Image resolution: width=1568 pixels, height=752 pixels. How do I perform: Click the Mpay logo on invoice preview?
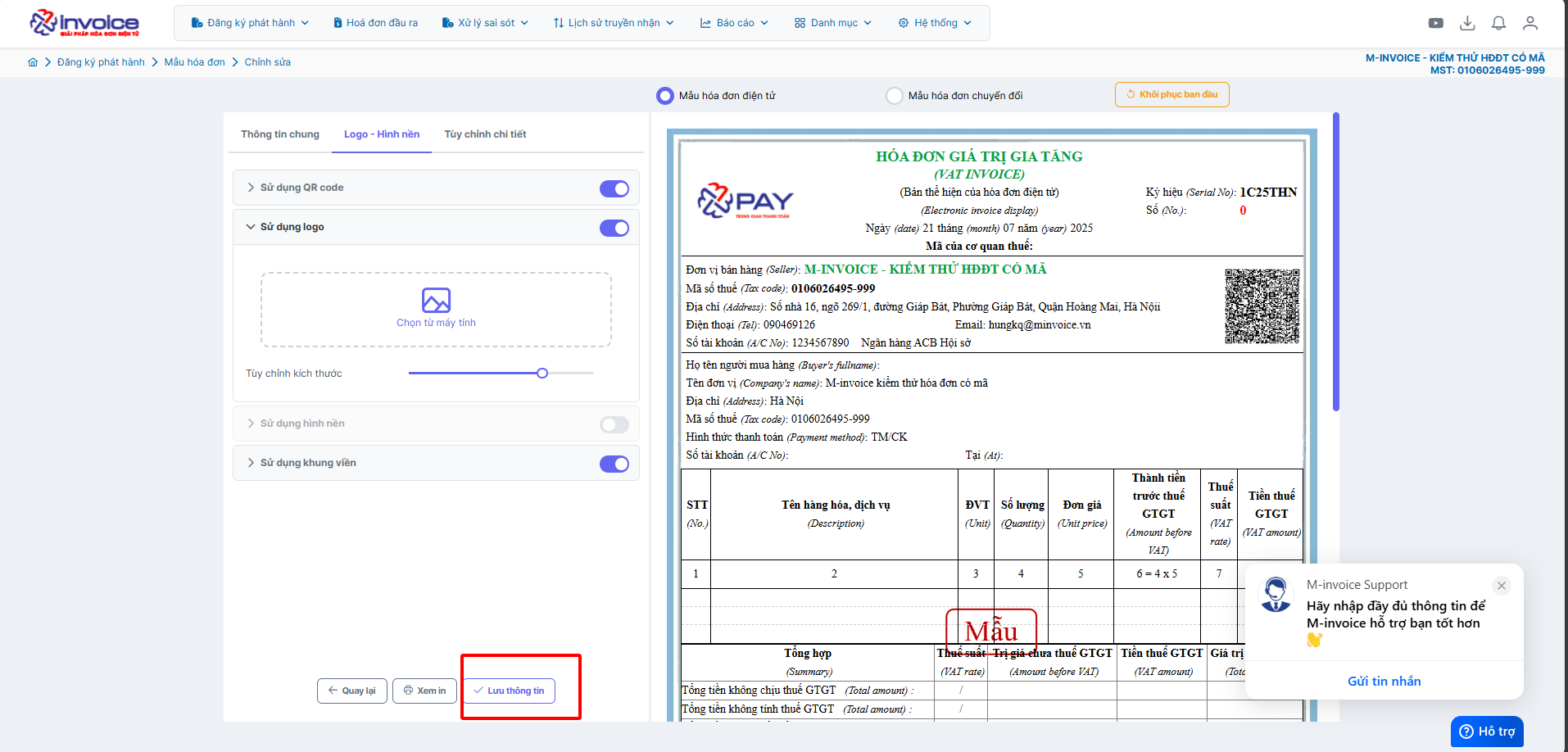(x=745, y=201)
